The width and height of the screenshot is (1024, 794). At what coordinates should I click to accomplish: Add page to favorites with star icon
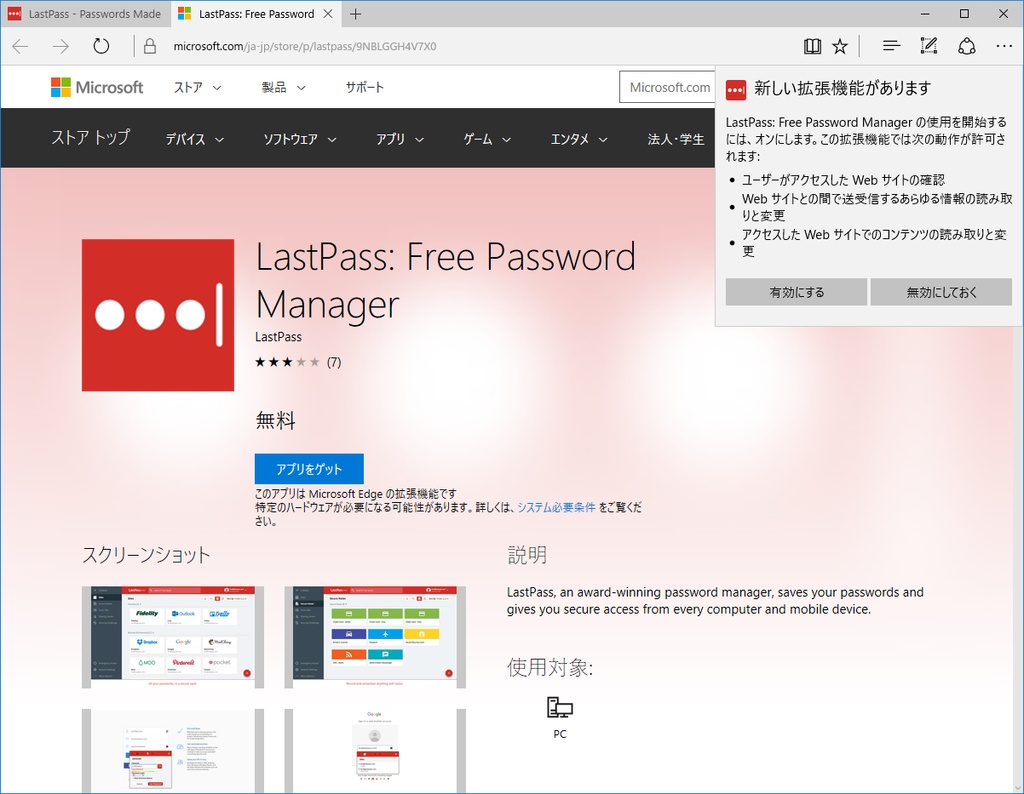click(840, 46)
